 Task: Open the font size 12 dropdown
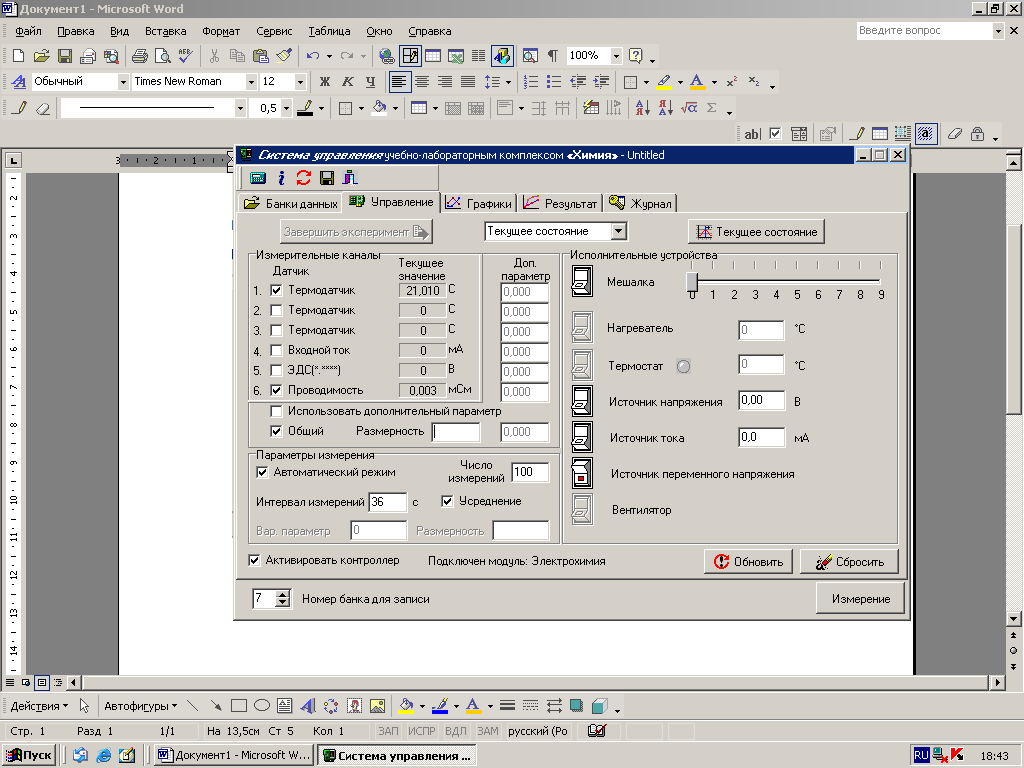[300, 82]
